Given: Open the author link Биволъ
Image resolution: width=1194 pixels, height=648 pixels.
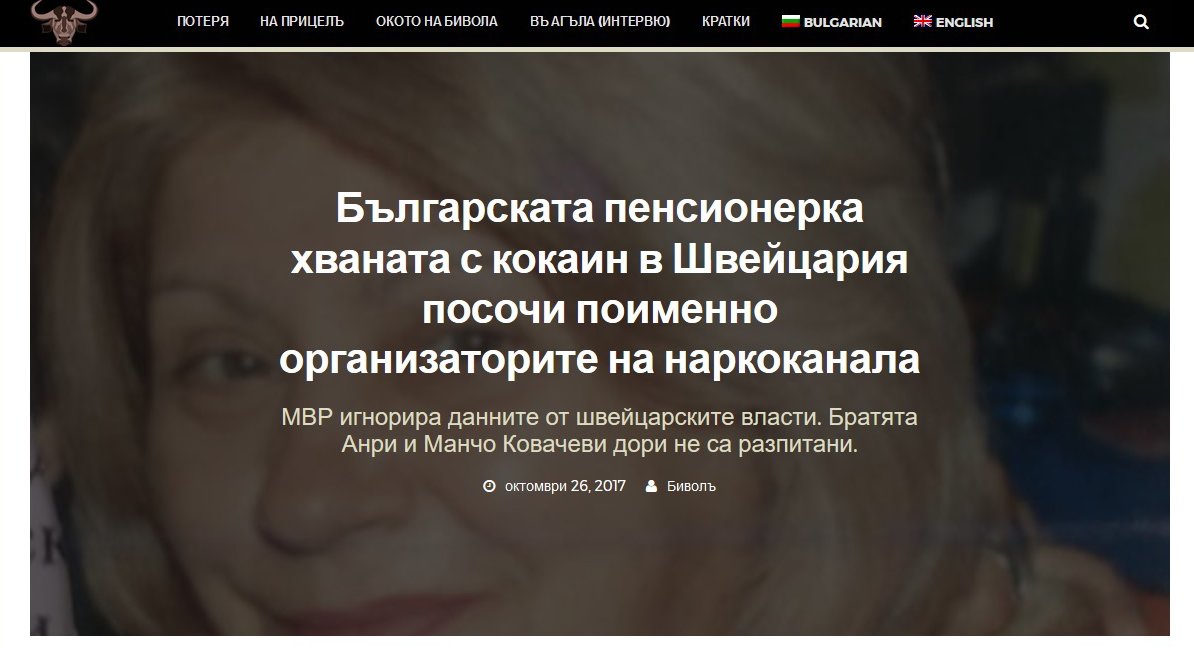Looking at the screenshot, I should tap(691, 486).
